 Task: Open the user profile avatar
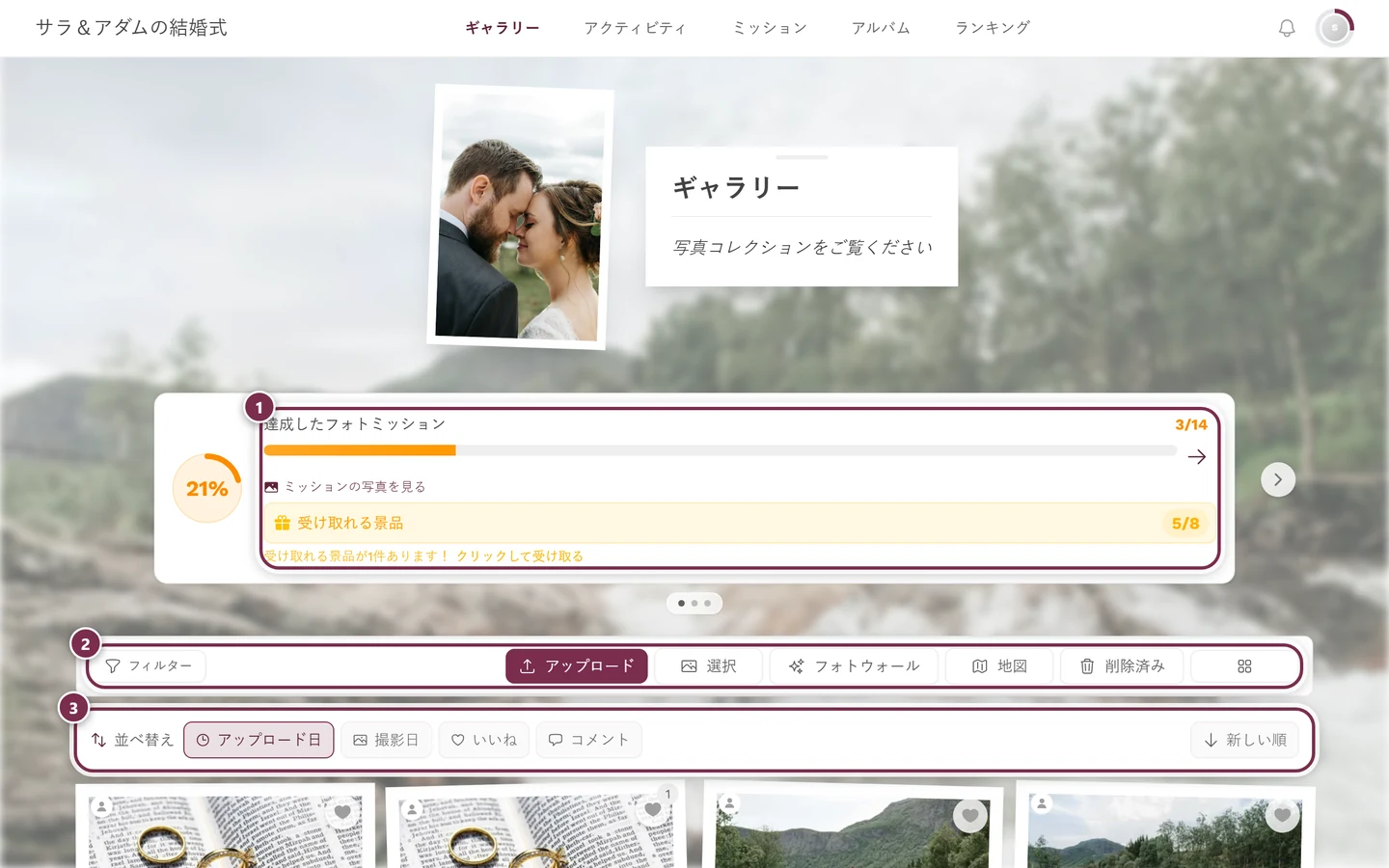click(x=1335, y=28)
